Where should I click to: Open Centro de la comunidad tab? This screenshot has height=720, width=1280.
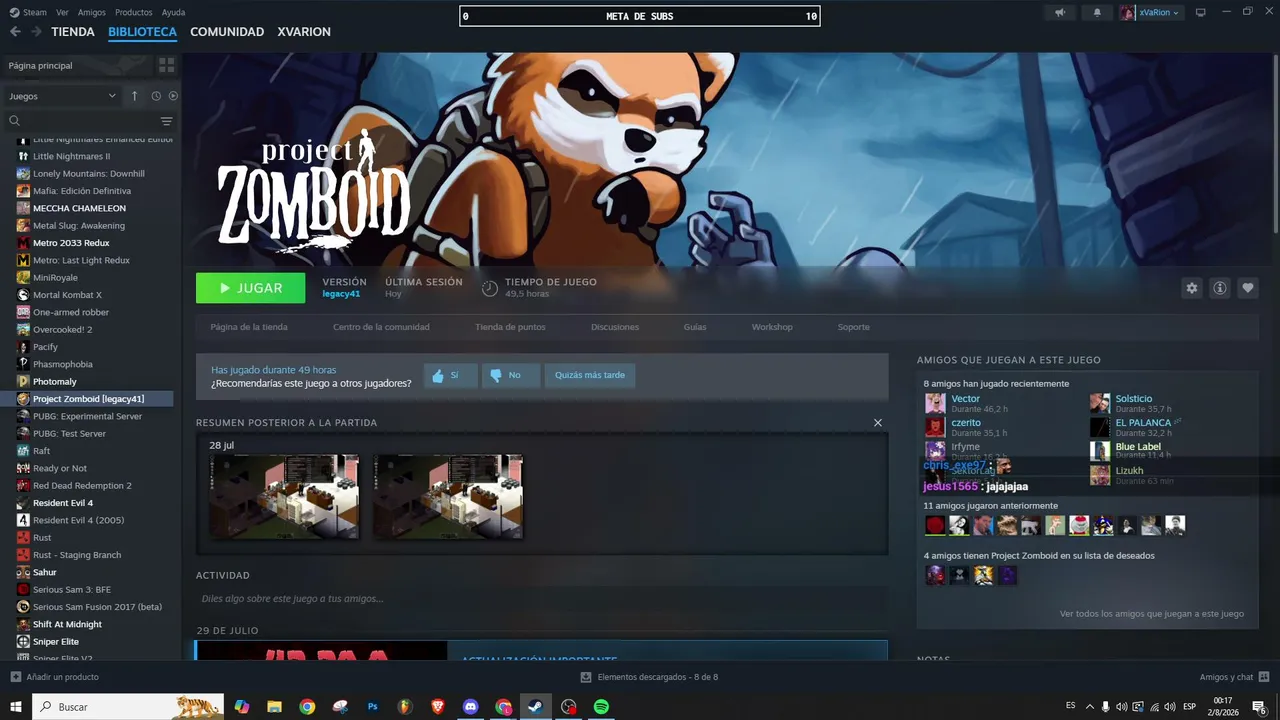(381, 327)
